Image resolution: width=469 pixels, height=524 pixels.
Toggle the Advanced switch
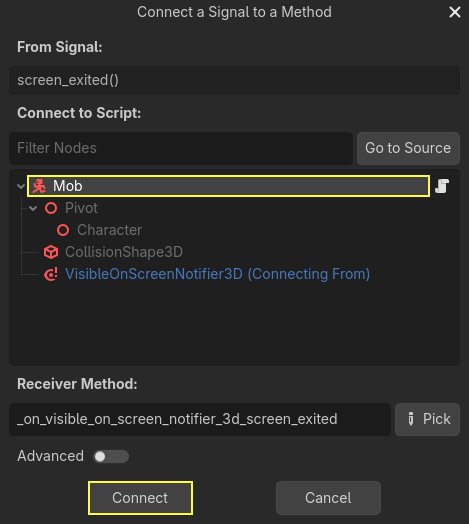pyautogui.click(x=111, y=456)
